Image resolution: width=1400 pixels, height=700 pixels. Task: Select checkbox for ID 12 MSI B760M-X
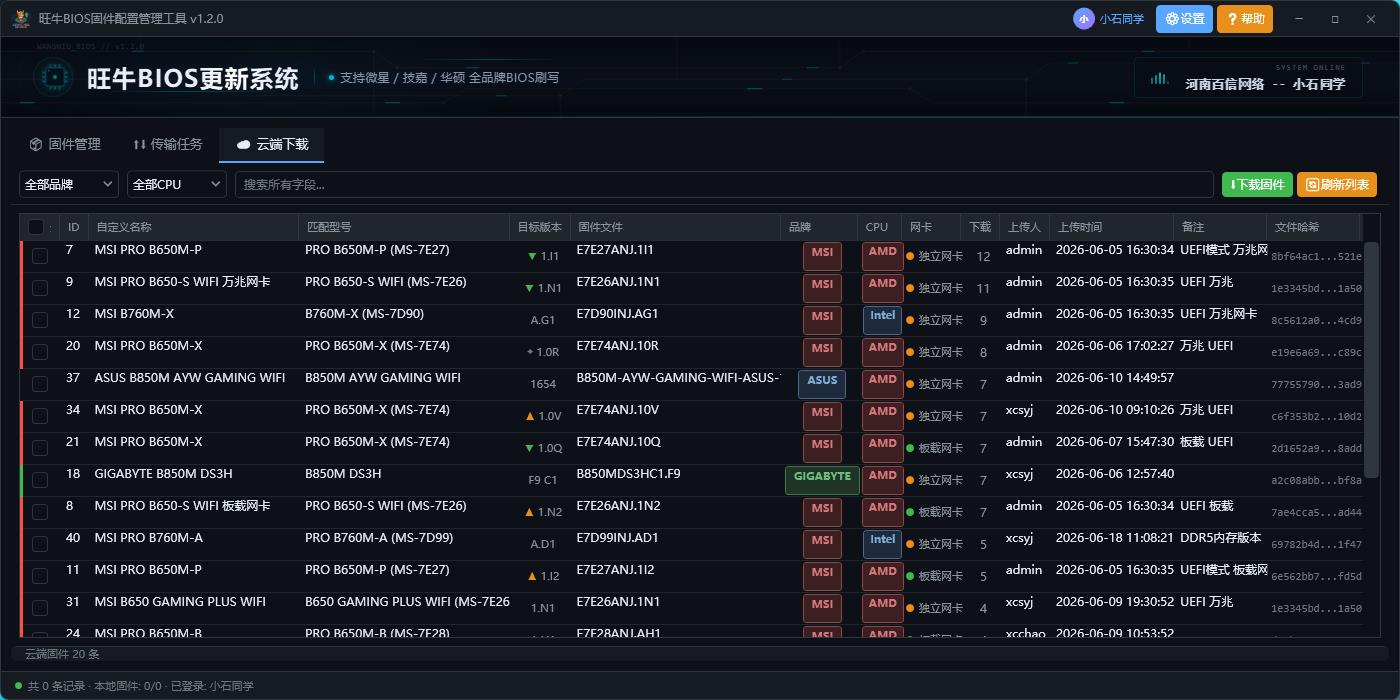[40, 320]
